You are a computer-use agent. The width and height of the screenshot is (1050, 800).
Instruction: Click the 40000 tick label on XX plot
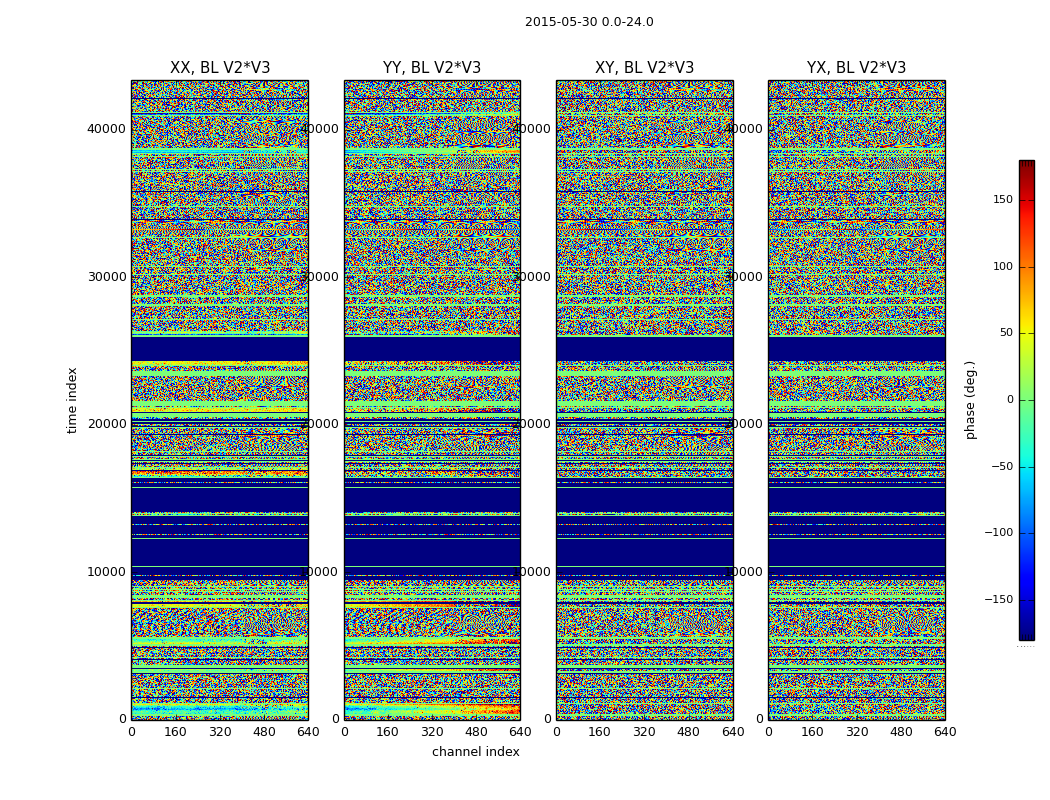[x=106, y=129]
